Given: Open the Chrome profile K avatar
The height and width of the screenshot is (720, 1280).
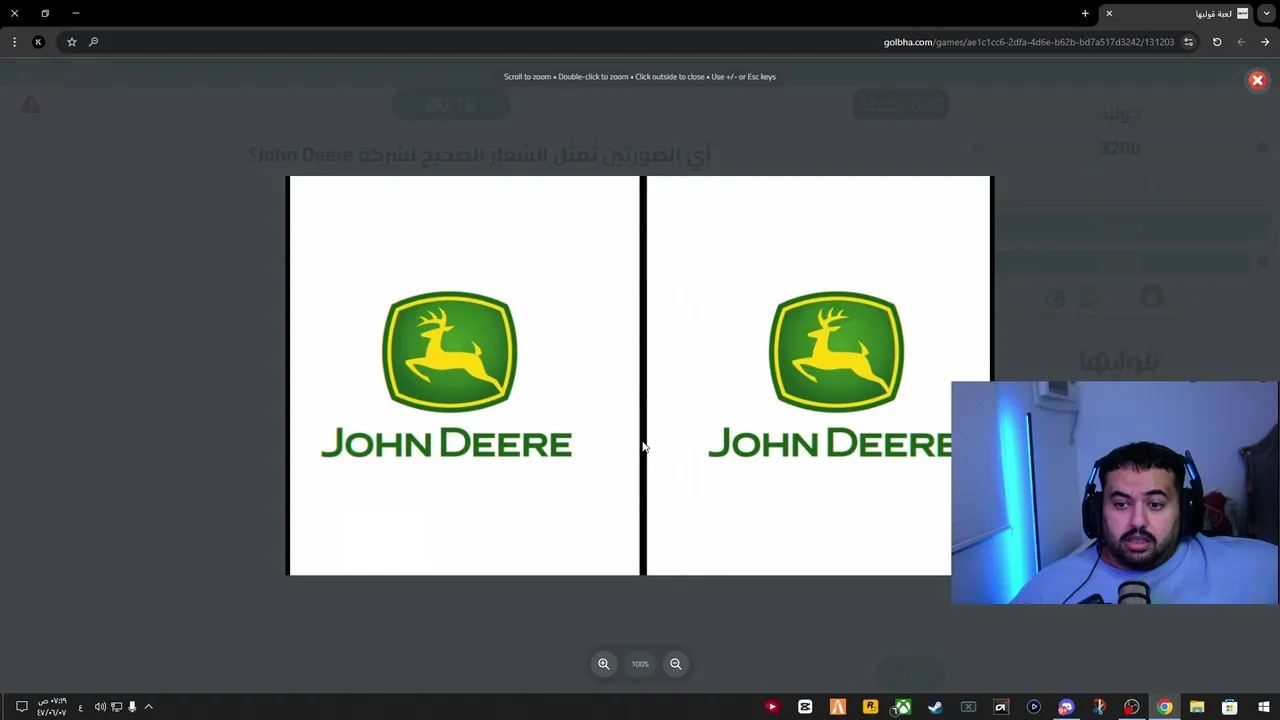Looking at the screenshot, I should pos(39,42).
